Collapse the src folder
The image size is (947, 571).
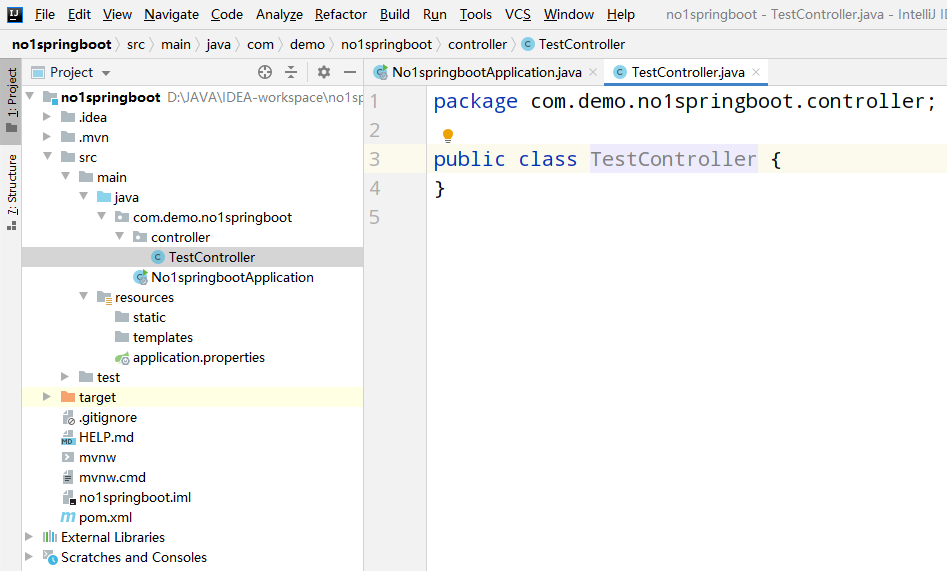(48, 156)
